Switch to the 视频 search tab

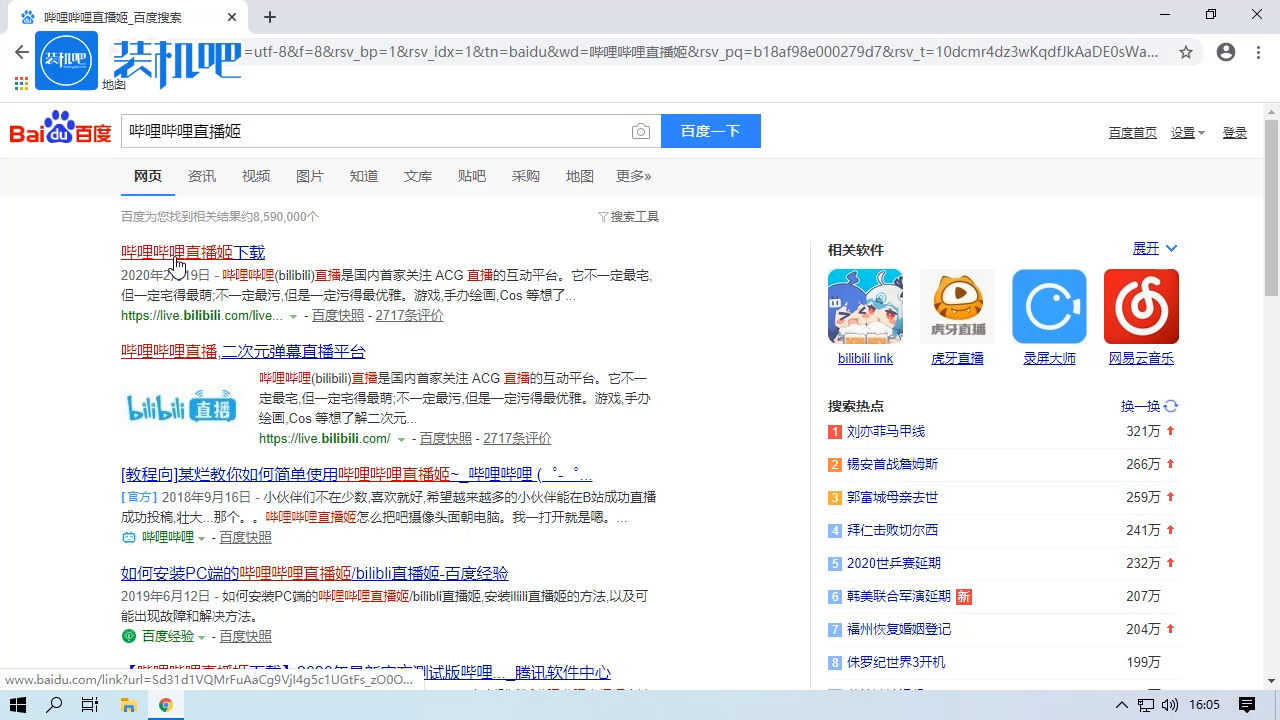point(255,176)
